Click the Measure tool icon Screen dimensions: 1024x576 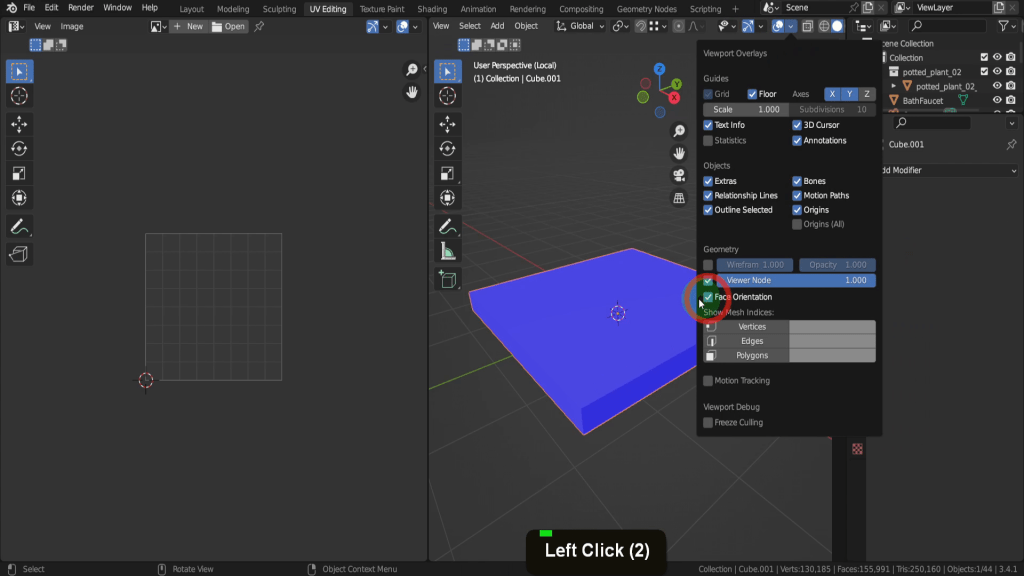[447, 252]
